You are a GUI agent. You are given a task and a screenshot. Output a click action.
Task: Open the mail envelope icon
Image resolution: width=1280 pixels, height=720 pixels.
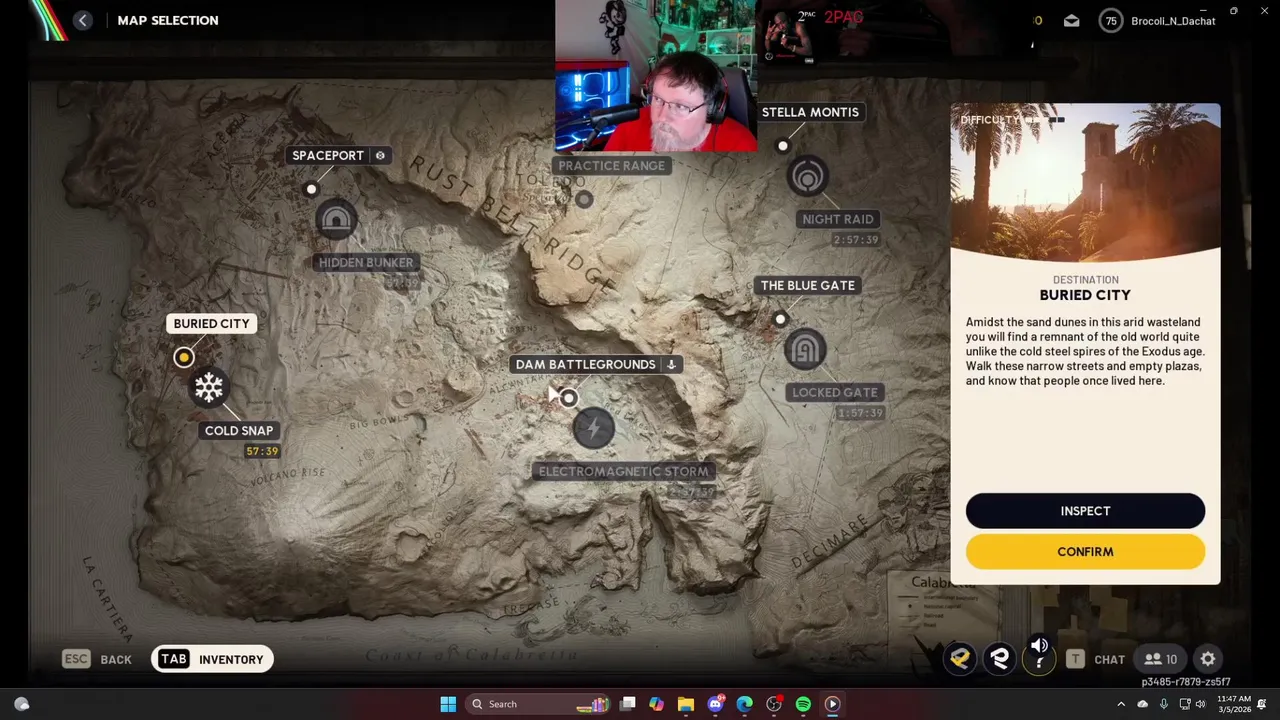point(1071,21)
